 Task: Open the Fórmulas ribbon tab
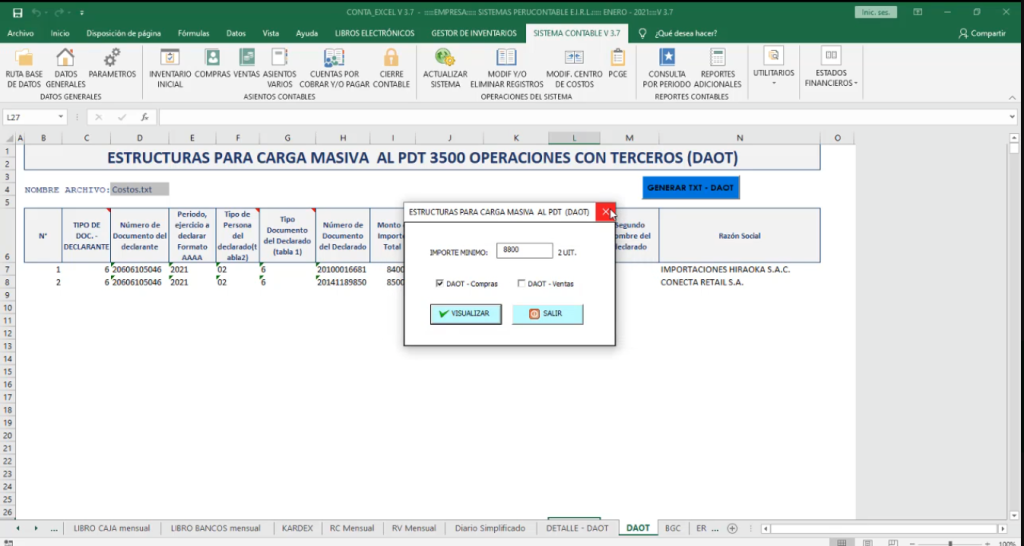[193, 33]
